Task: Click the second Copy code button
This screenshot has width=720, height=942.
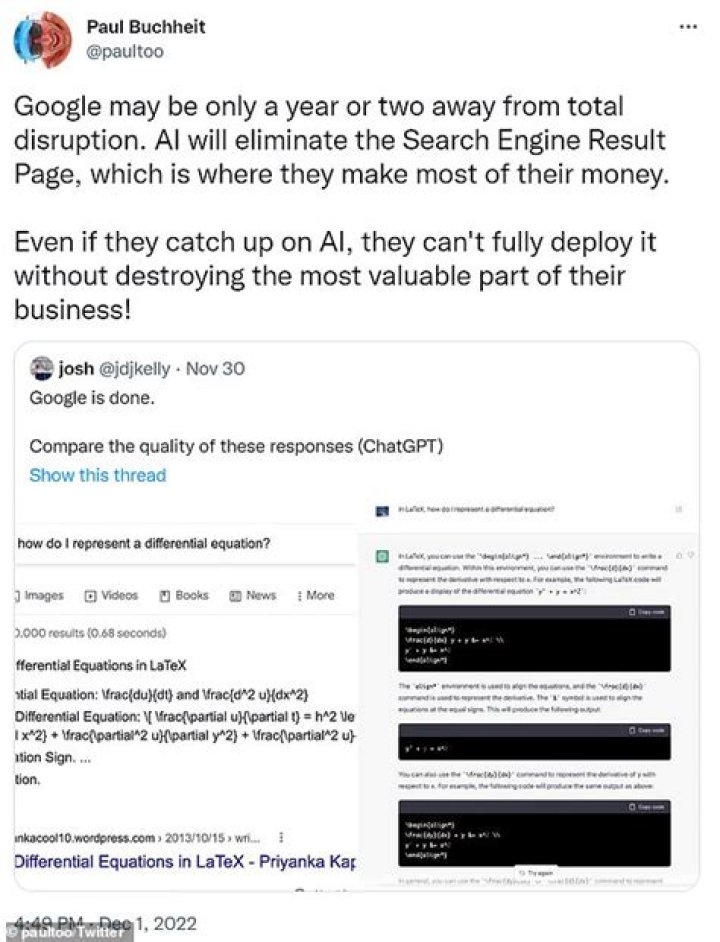Action: point(645,731)
